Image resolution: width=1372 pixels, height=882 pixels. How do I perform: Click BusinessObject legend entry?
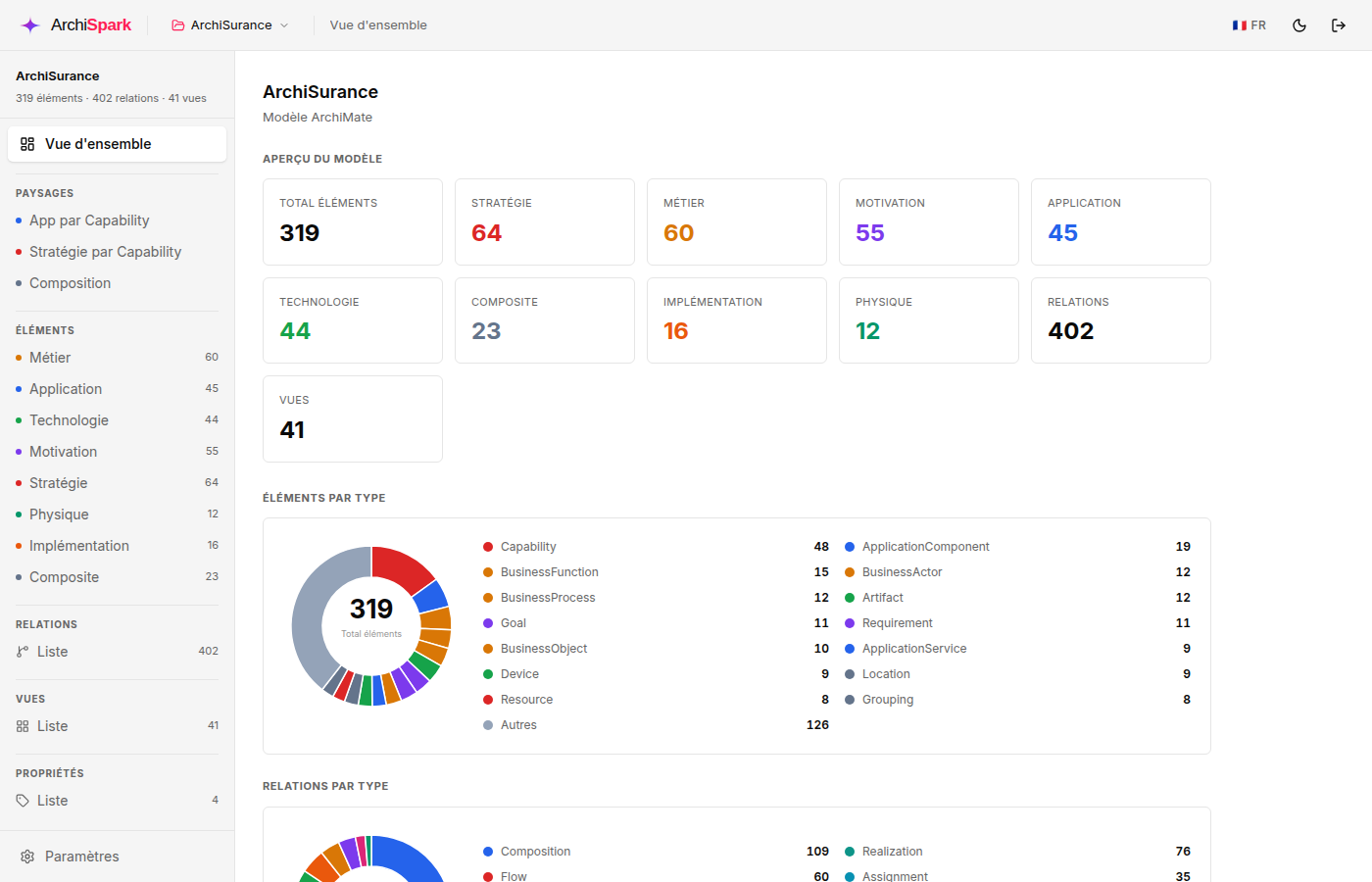(x=656, y=649)
